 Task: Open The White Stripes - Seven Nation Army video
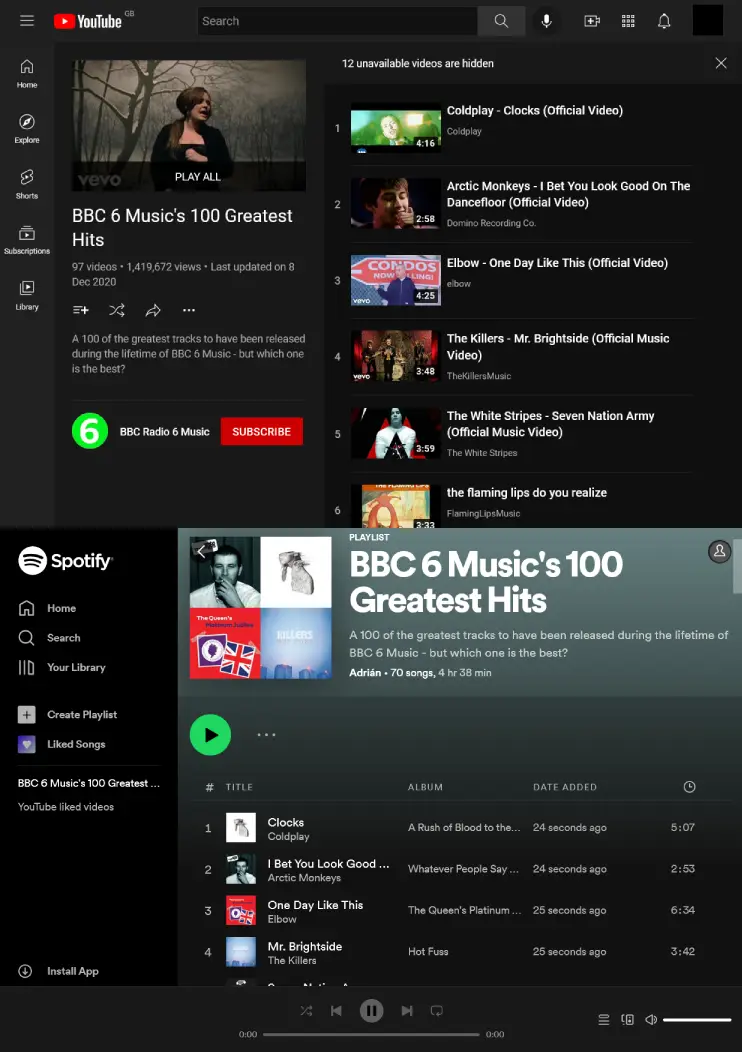[550, 423]
